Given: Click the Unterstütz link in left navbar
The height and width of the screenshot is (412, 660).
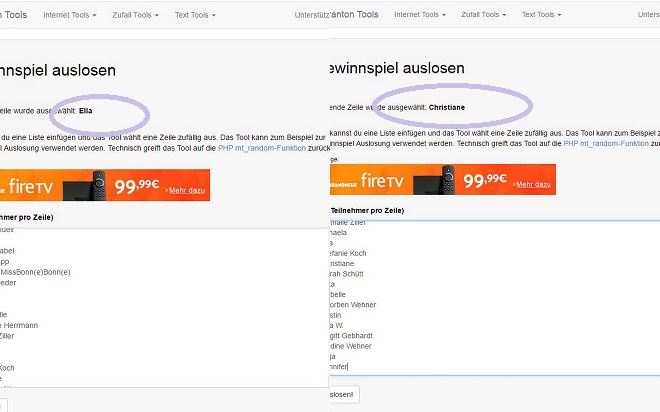Looking at the screenshot, I should pyautogui.click(x=312, y=15).
